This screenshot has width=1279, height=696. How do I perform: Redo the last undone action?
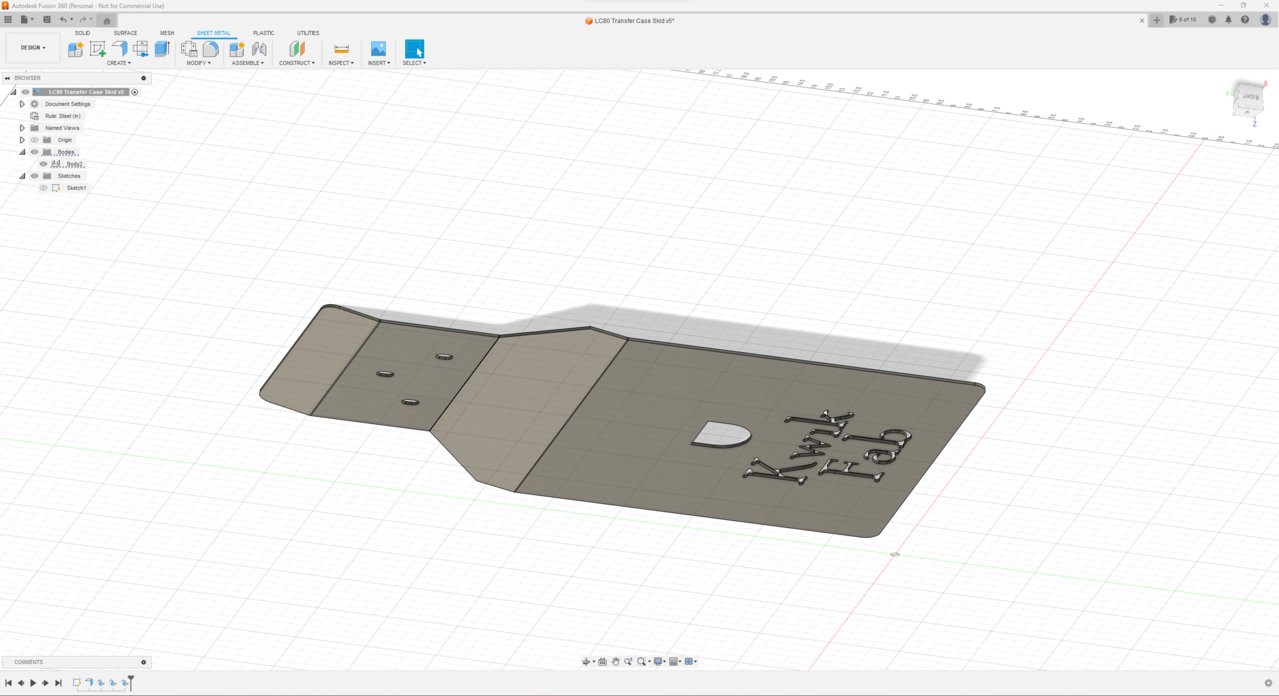pyautogui.click(x=84, y=19)
